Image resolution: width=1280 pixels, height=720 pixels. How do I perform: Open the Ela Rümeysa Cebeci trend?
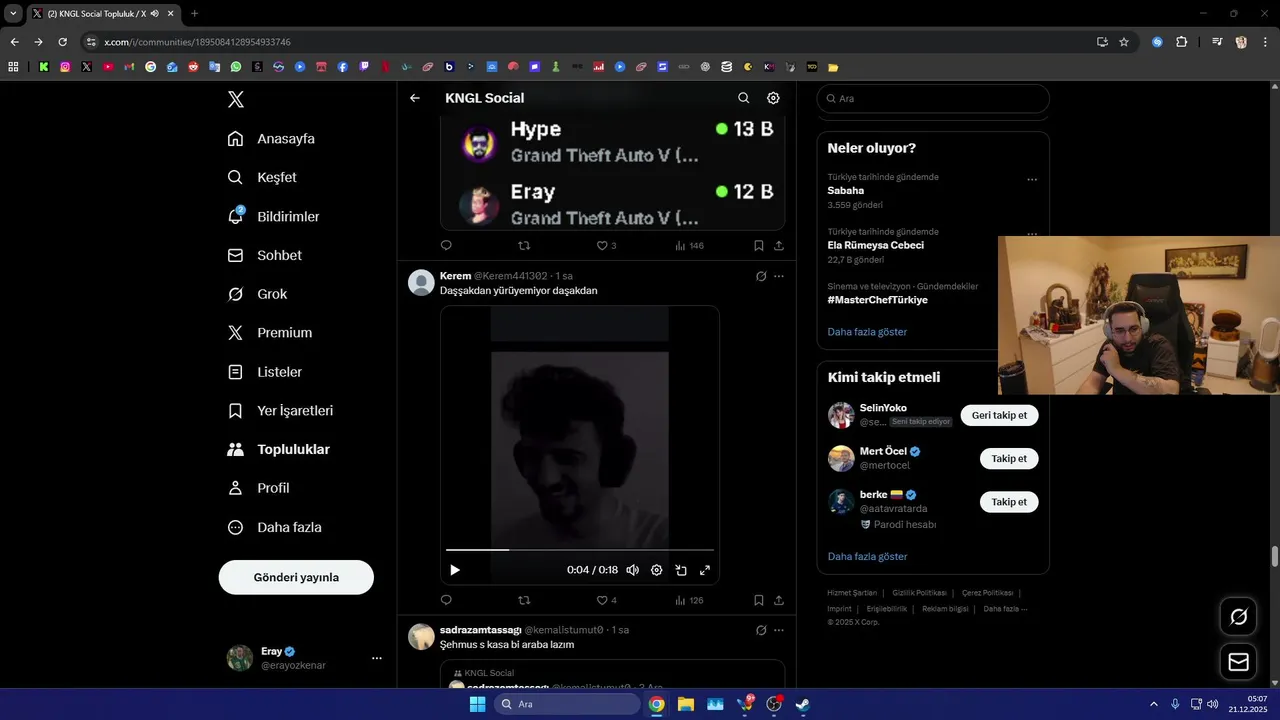coord(876,245)
